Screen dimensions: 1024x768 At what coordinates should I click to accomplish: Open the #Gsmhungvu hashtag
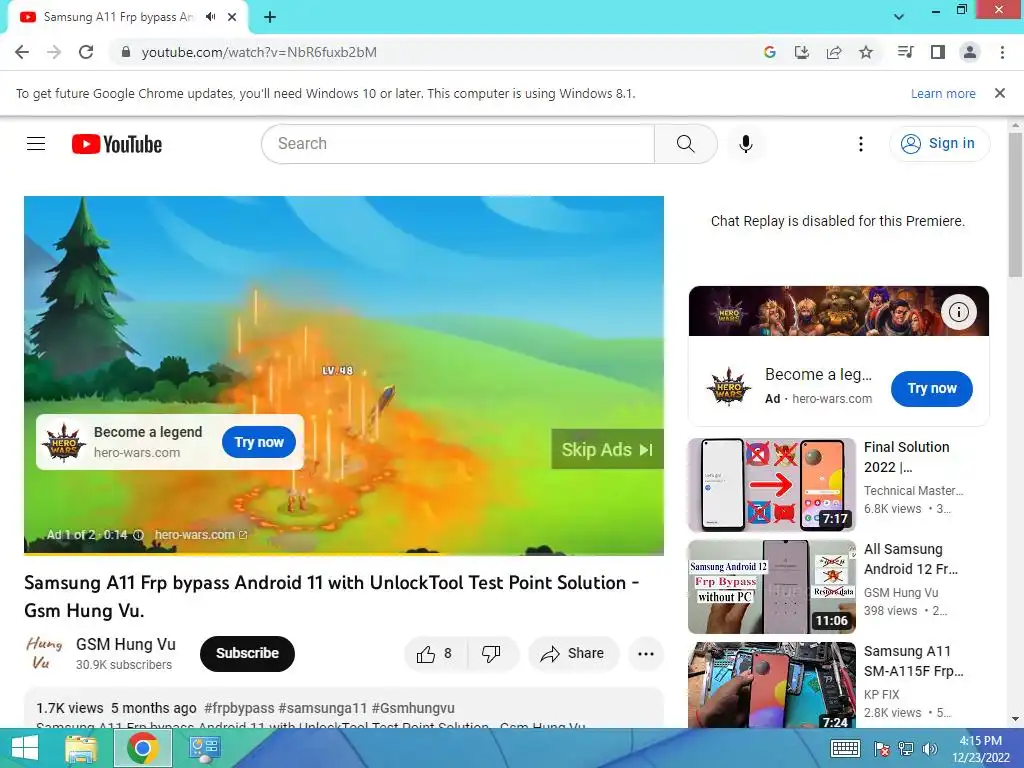click(413, 708)
